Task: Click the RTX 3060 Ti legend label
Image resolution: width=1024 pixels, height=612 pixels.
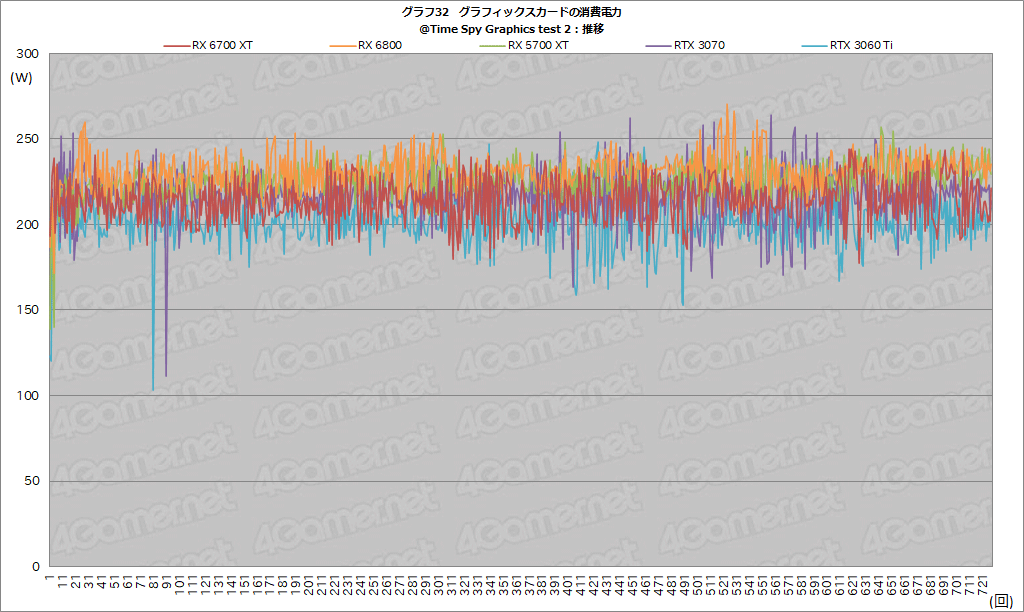Action: tap(861, 45)
